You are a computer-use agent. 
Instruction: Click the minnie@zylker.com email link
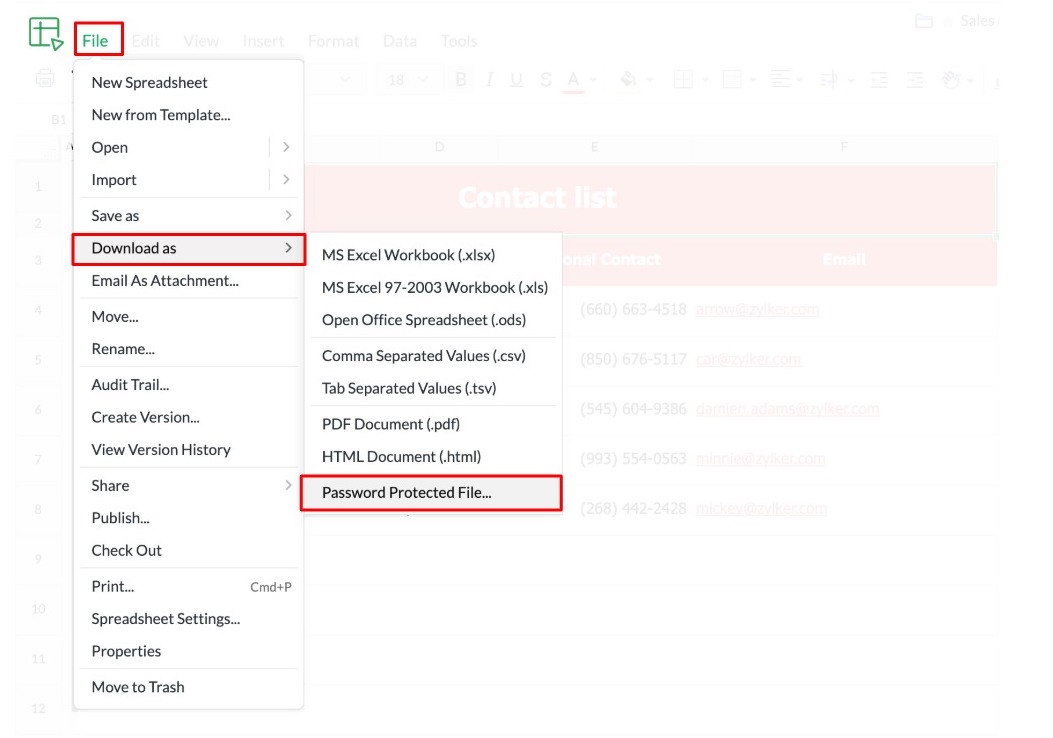(x=761, y=459)
